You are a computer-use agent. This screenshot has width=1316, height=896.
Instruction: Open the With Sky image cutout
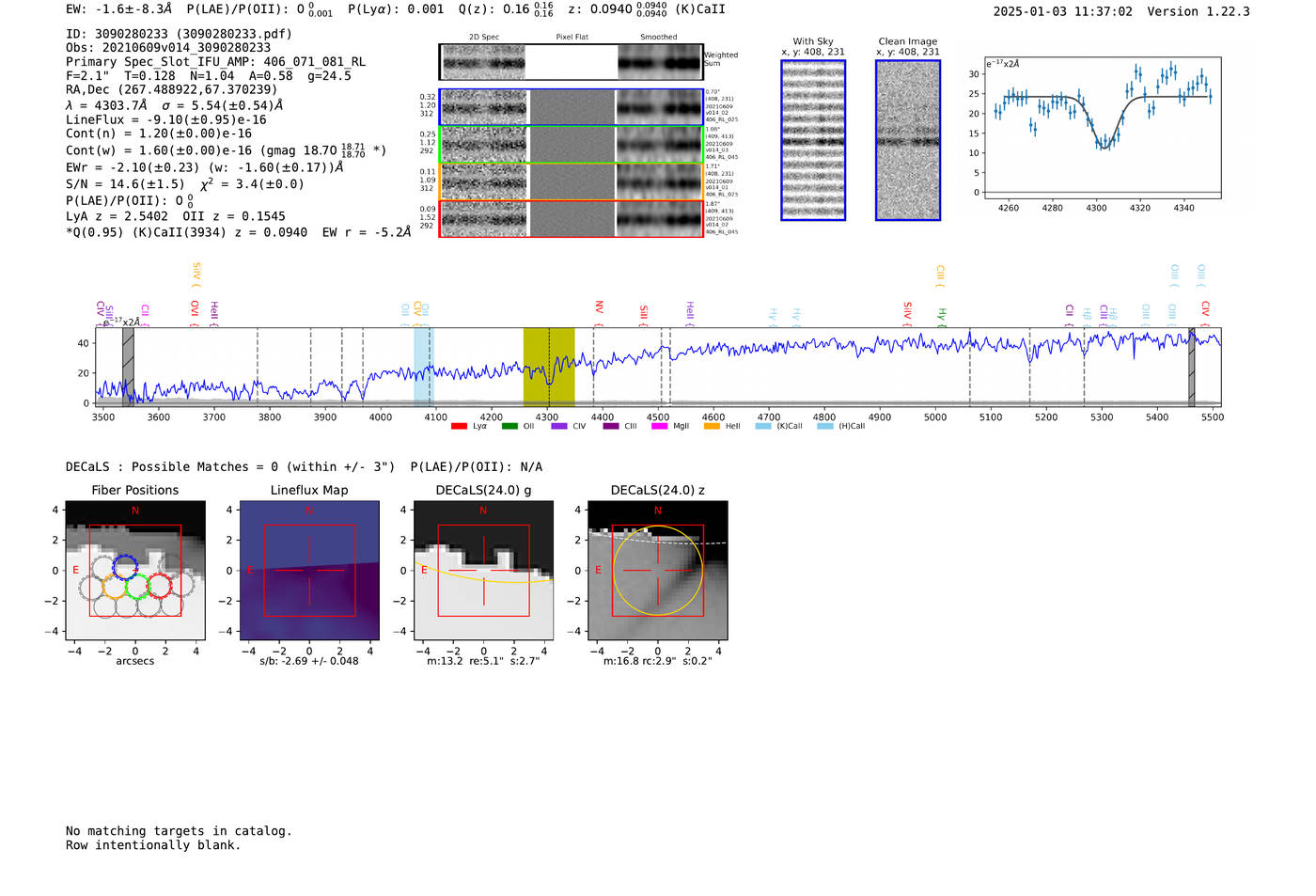pos(813,140)
